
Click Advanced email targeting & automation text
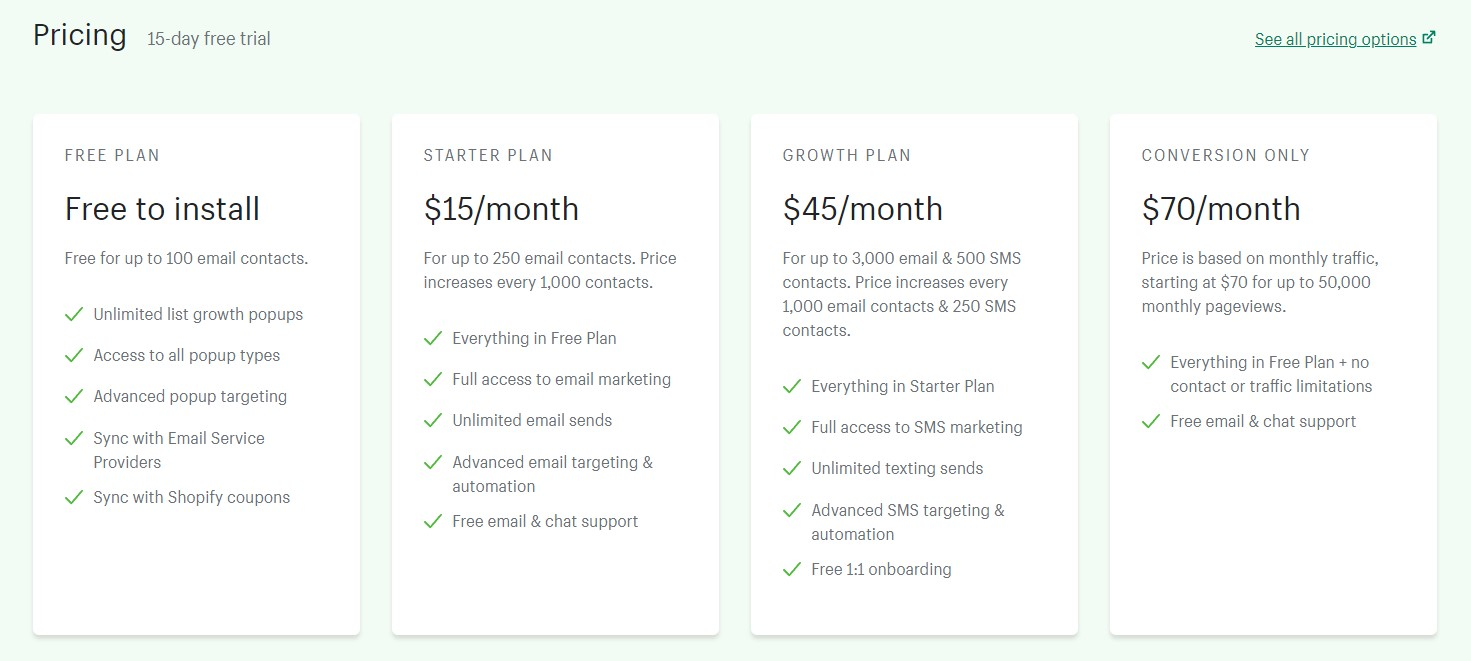click(x=552, y=474)
